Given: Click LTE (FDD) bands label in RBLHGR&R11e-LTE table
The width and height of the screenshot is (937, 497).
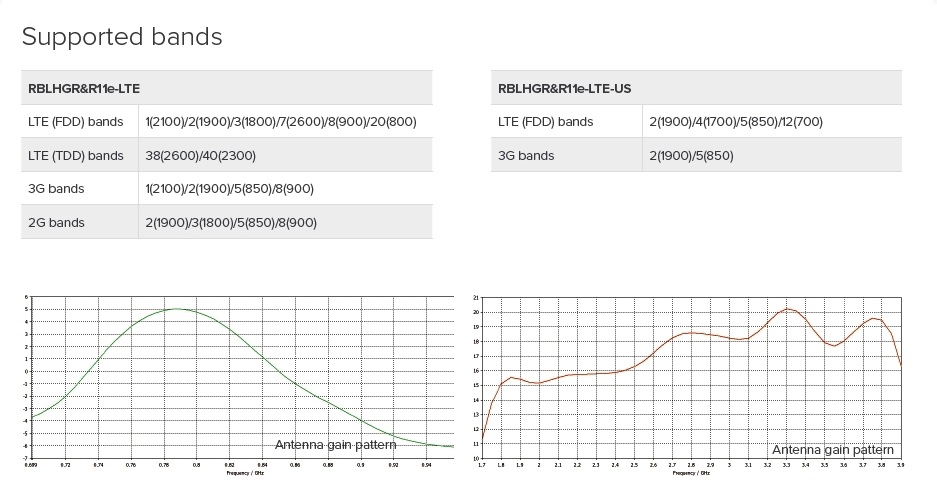Looking at the screenshot, I should tap(75, 122).
